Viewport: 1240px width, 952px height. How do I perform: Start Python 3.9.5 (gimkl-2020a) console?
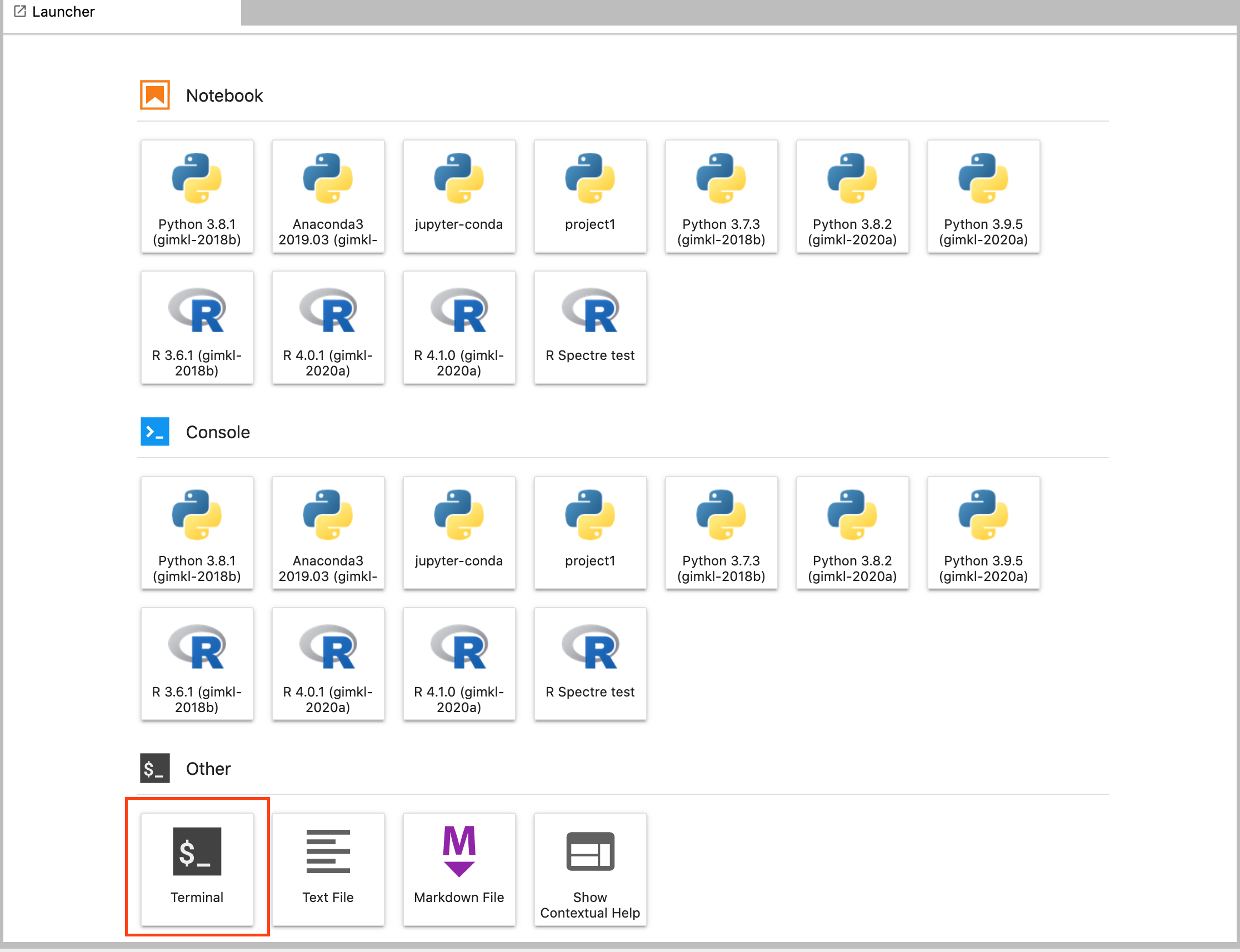(x=983, y=533)
